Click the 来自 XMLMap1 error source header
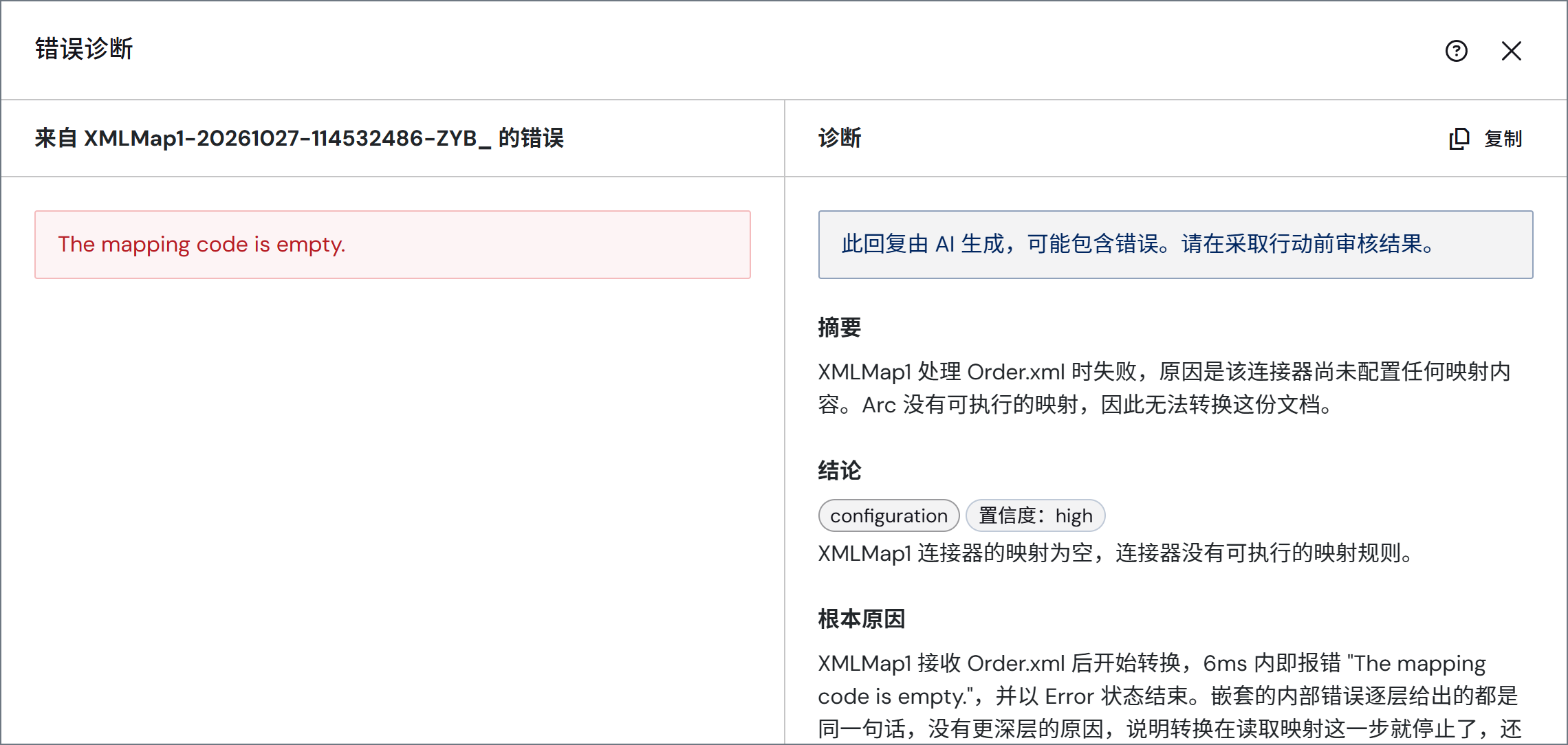The width and height of the screenshot is (1568, 745). tap(299, 138)
